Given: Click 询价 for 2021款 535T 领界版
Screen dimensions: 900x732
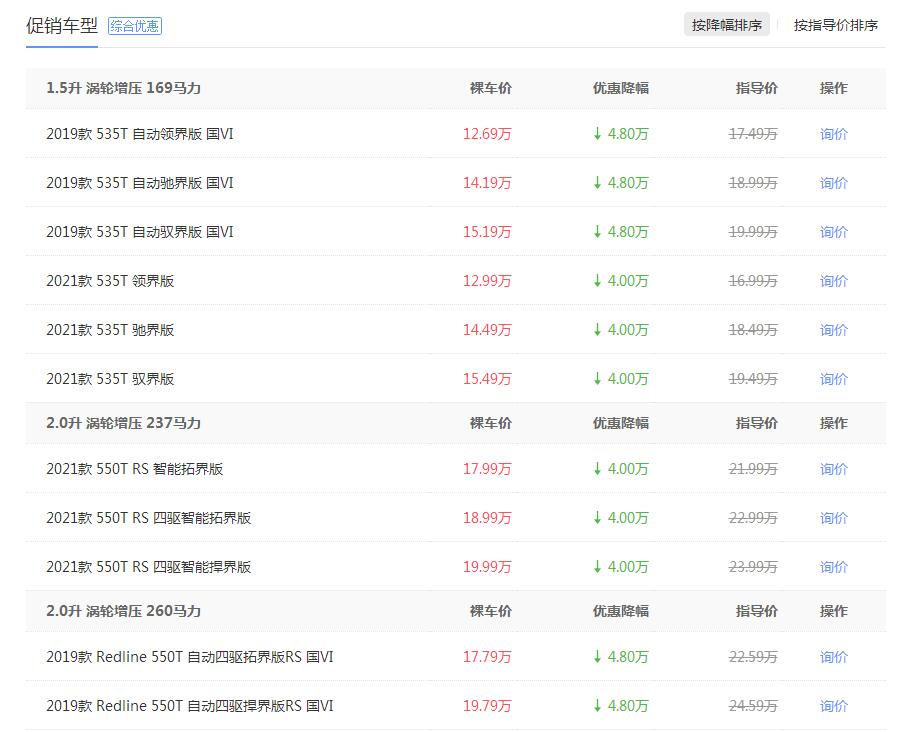Looking at the screenshot, I should point(833,281).
